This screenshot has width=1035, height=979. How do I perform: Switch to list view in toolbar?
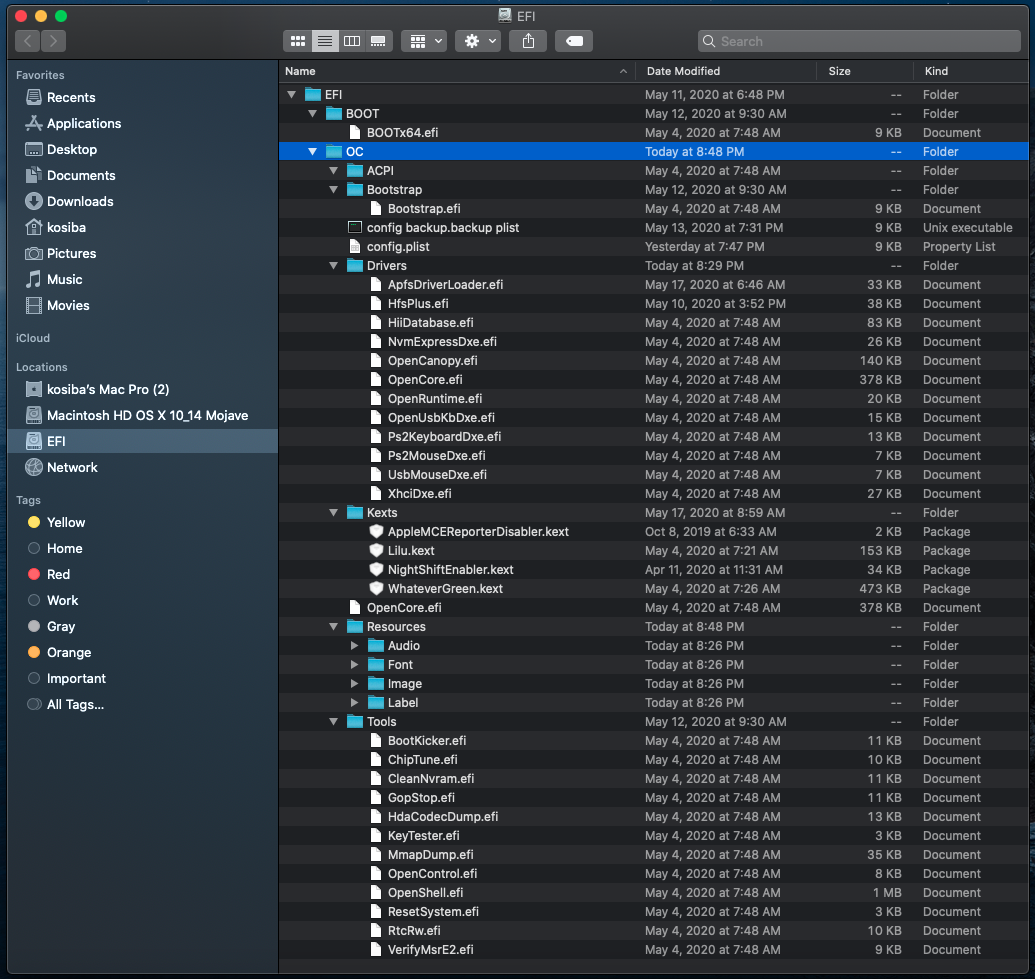[x=325, y=41]
